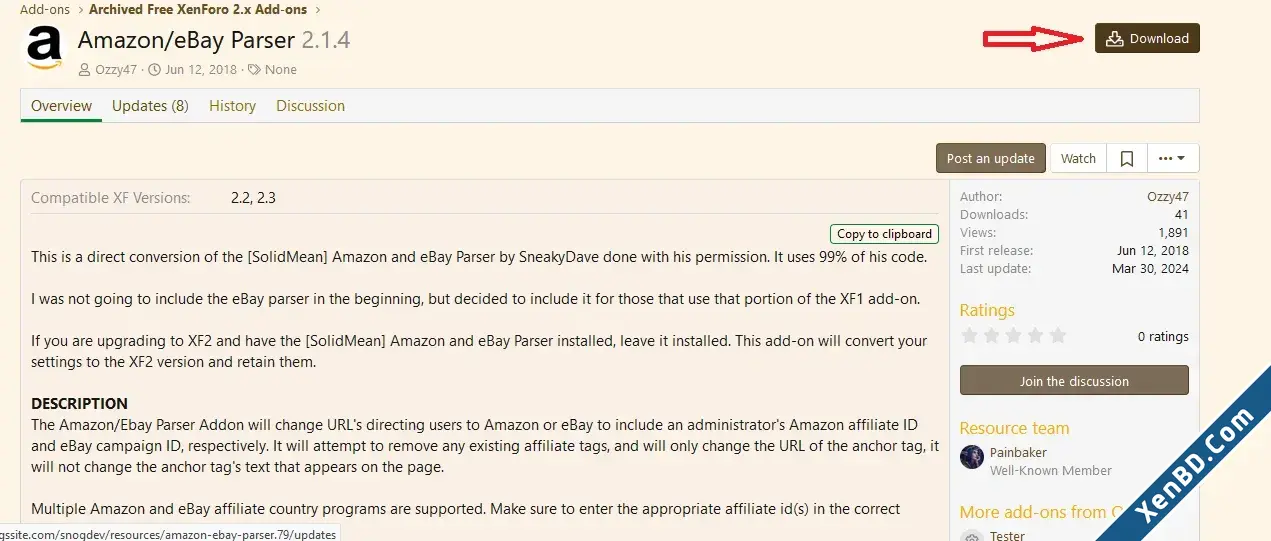
Task: Click the Painbaker avatar thumbnail
Action: (x=972, y=457)
